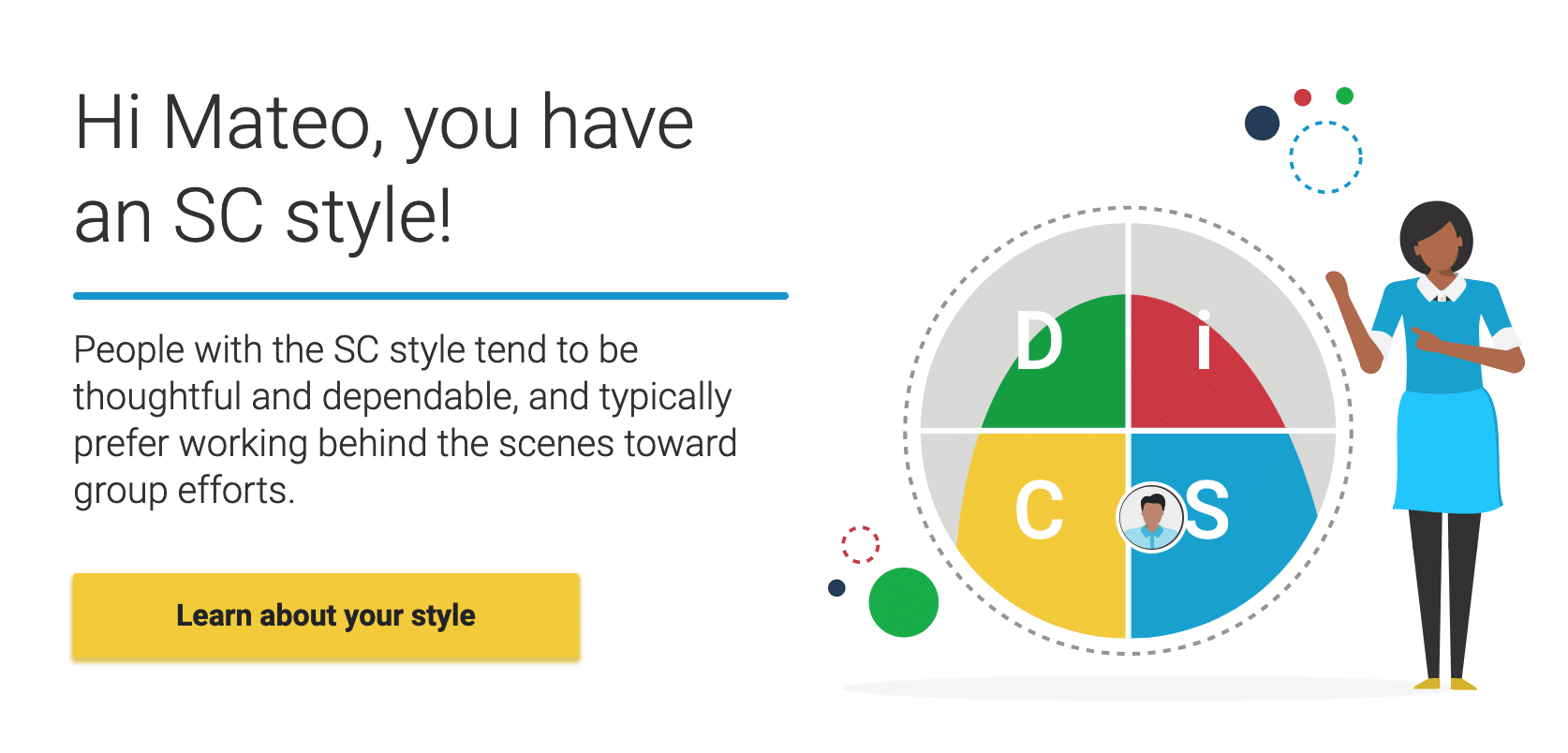Click the SC style description paragraph

[405, 420]
